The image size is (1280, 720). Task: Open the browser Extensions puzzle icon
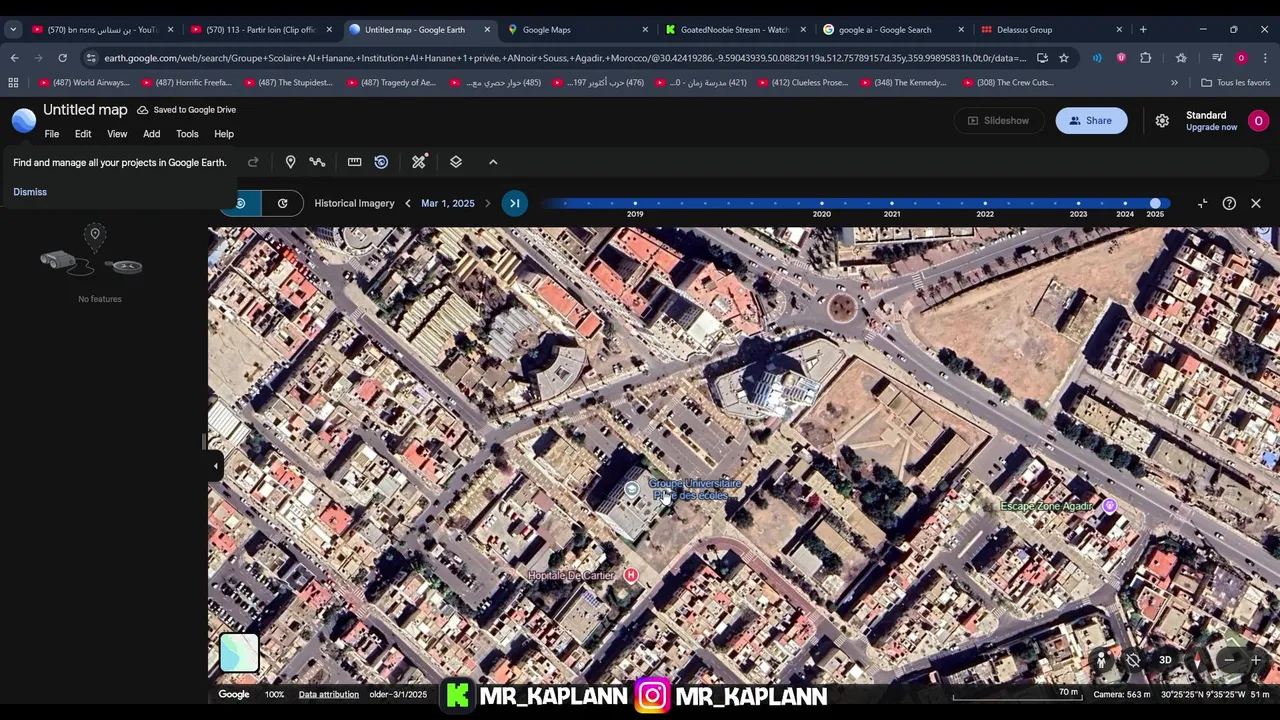point(1146,58)
